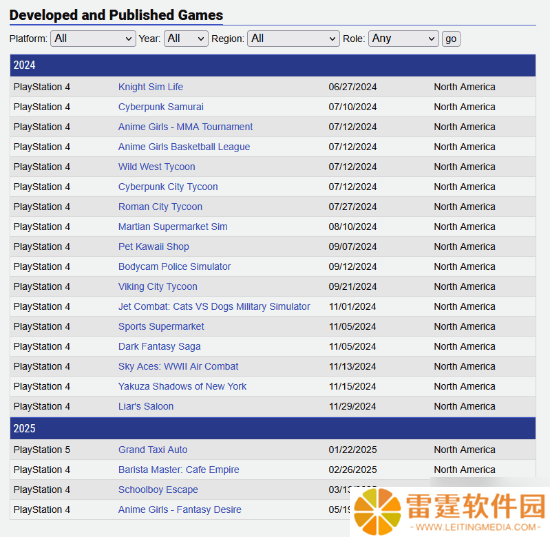Click Yakuza Shadows of New York link
Image resolution: width=550 pixels, height=537 pixels.
click(182, 387)
